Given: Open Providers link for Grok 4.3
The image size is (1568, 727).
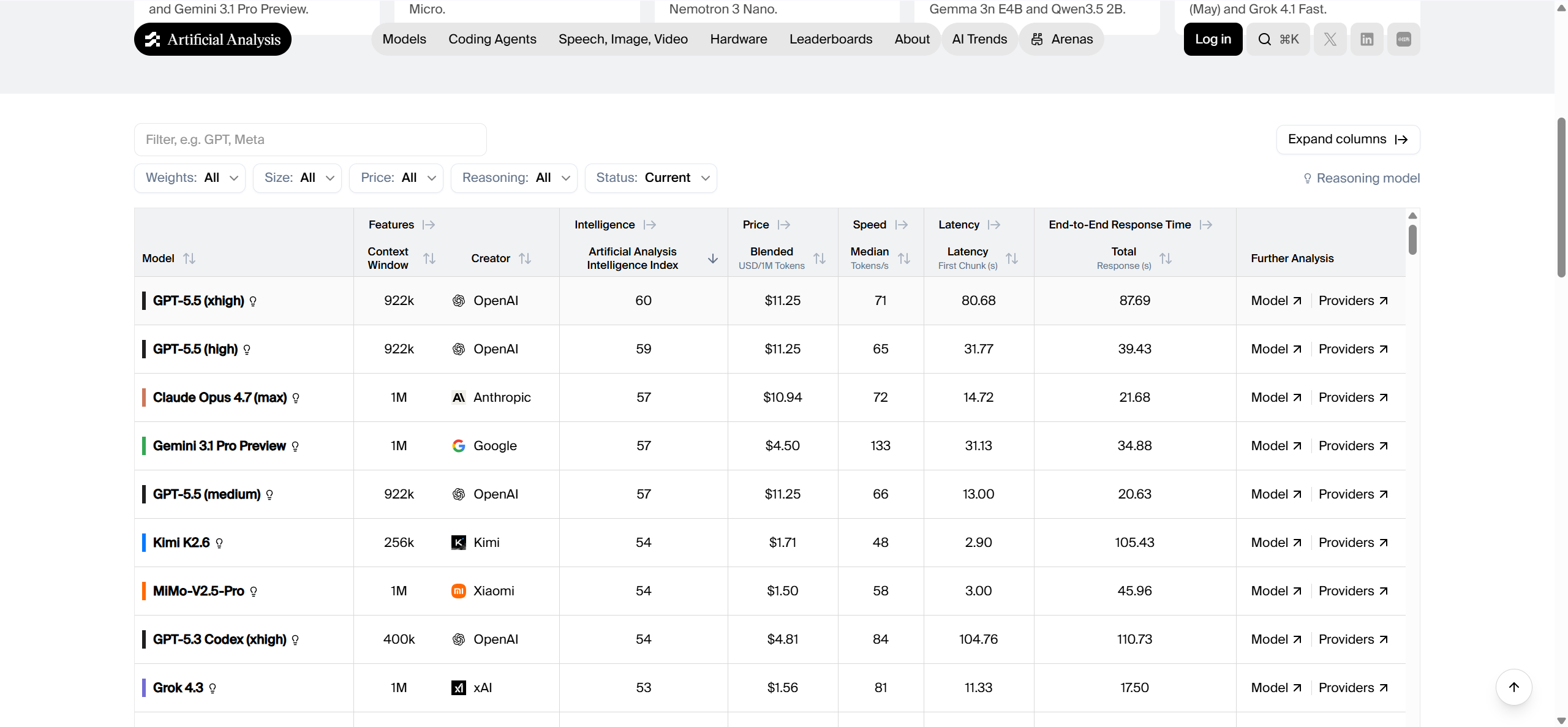Looking at the screenshot, I should 1353,688.
